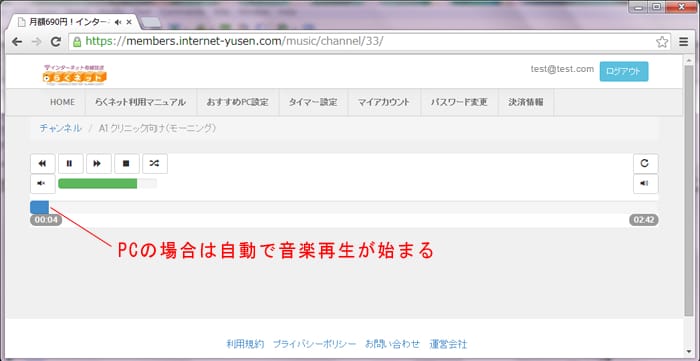Click test@test.com account text

point(562,69)
